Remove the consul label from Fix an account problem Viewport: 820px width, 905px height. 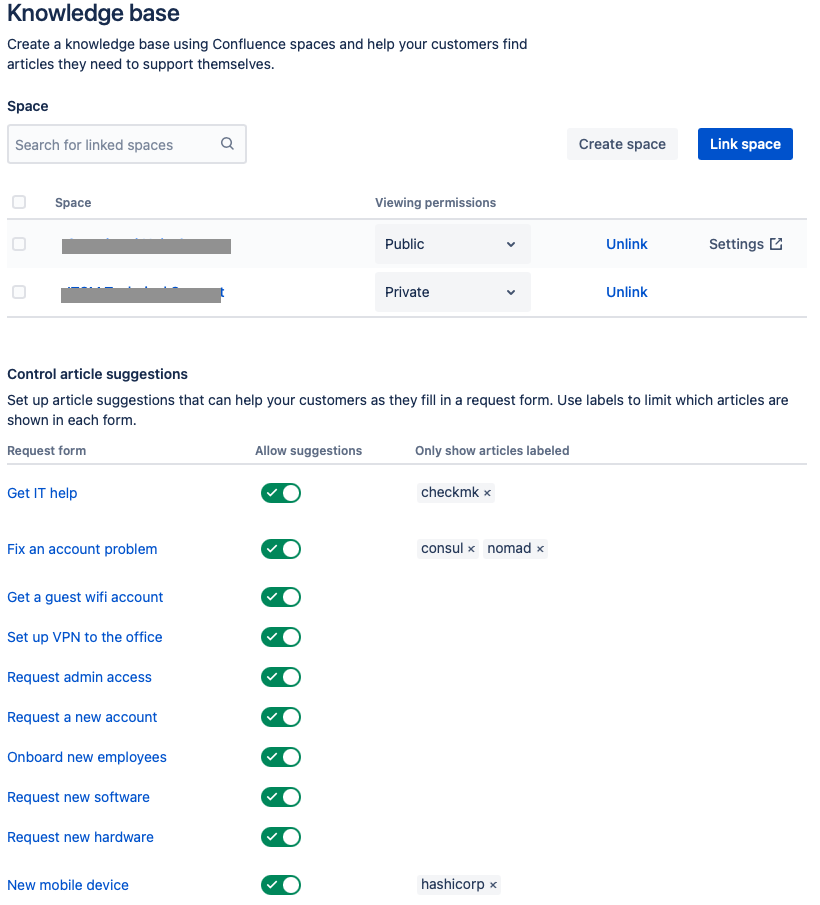(473, 548)
